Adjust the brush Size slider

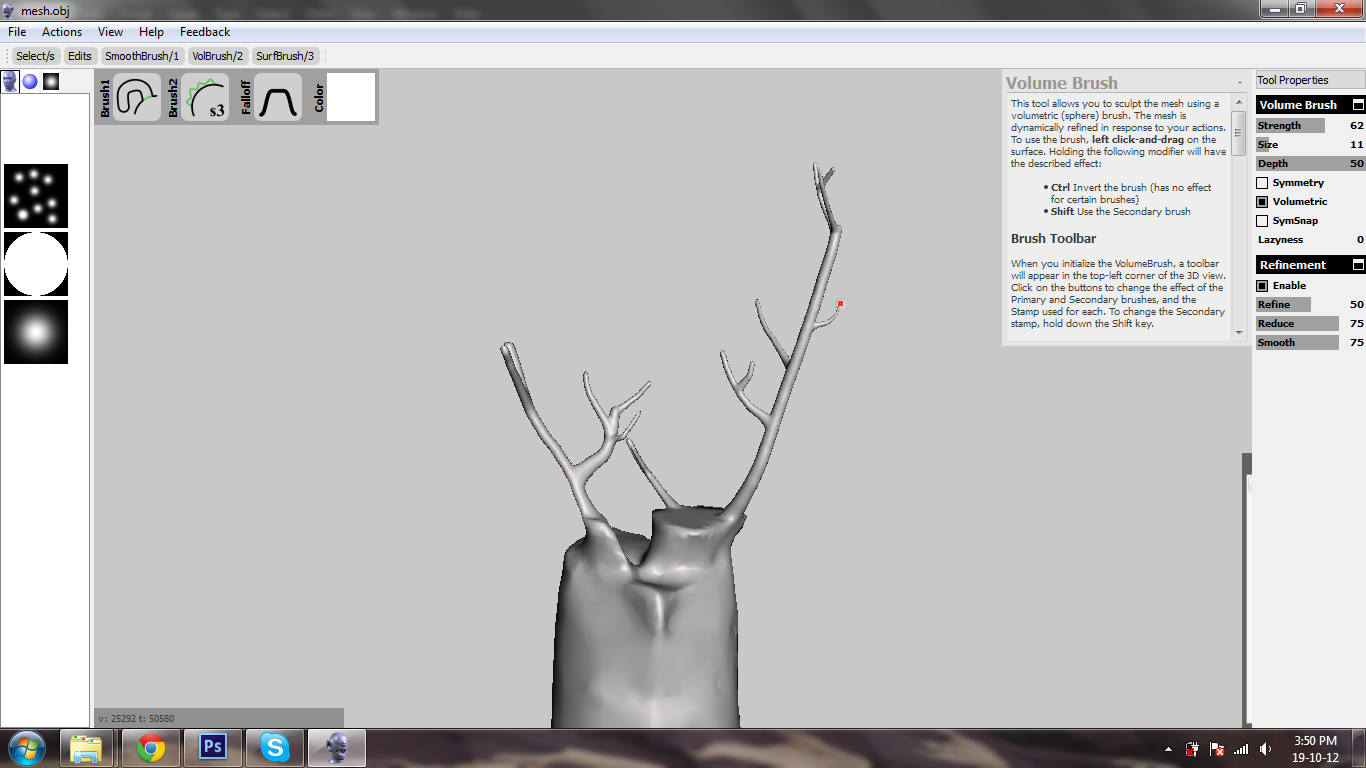click(1310, 145)
